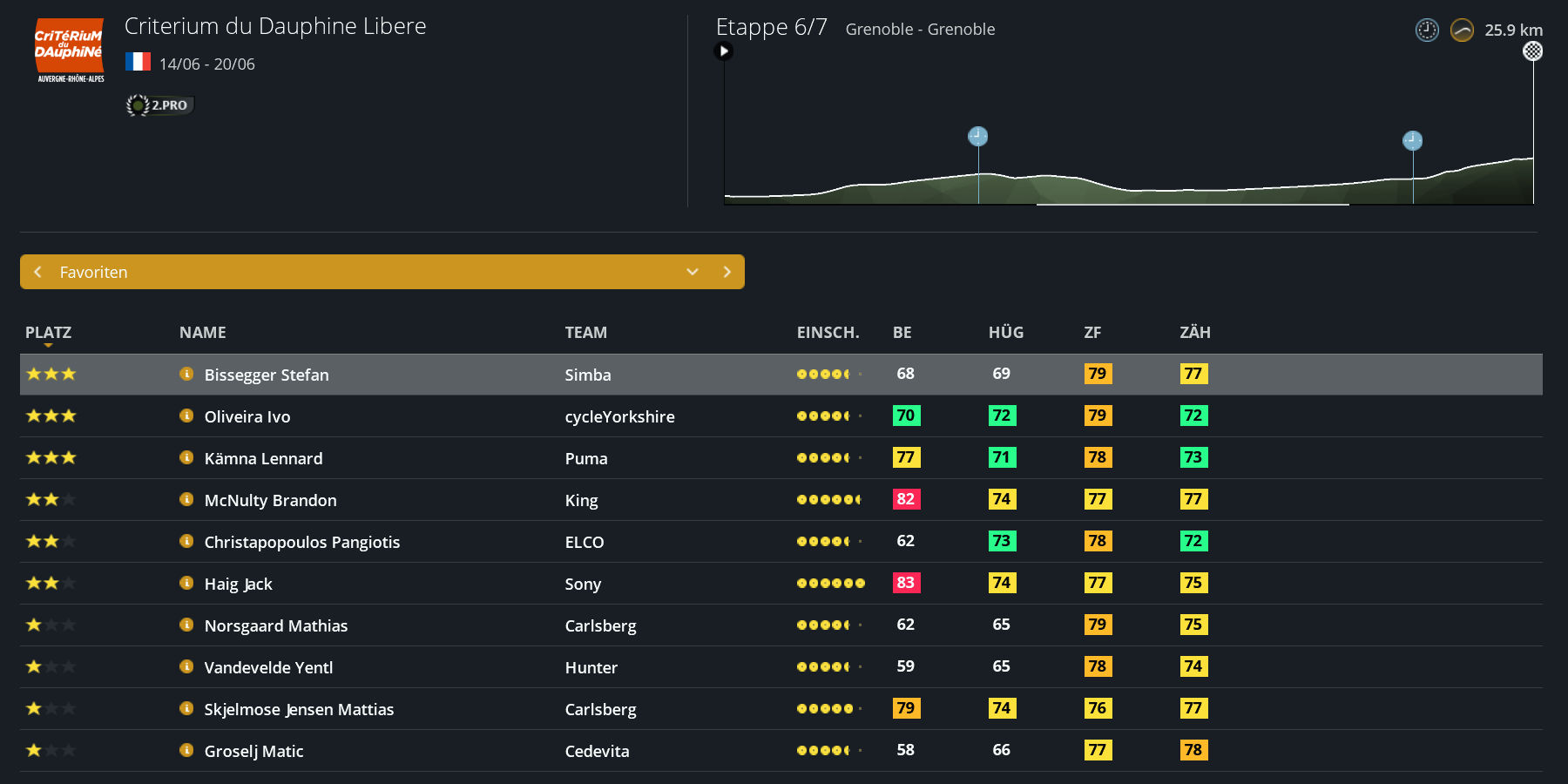
Task: Click the info icon for Haig Jack
Action: (x=186, y=583)
